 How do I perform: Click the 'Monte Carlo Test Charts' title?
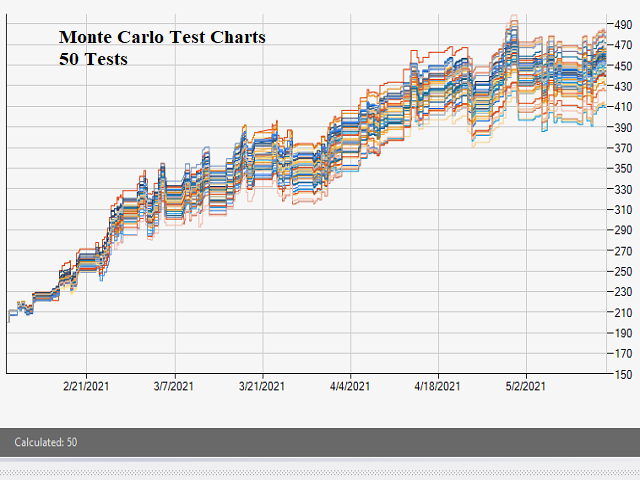tap(162, 38)
